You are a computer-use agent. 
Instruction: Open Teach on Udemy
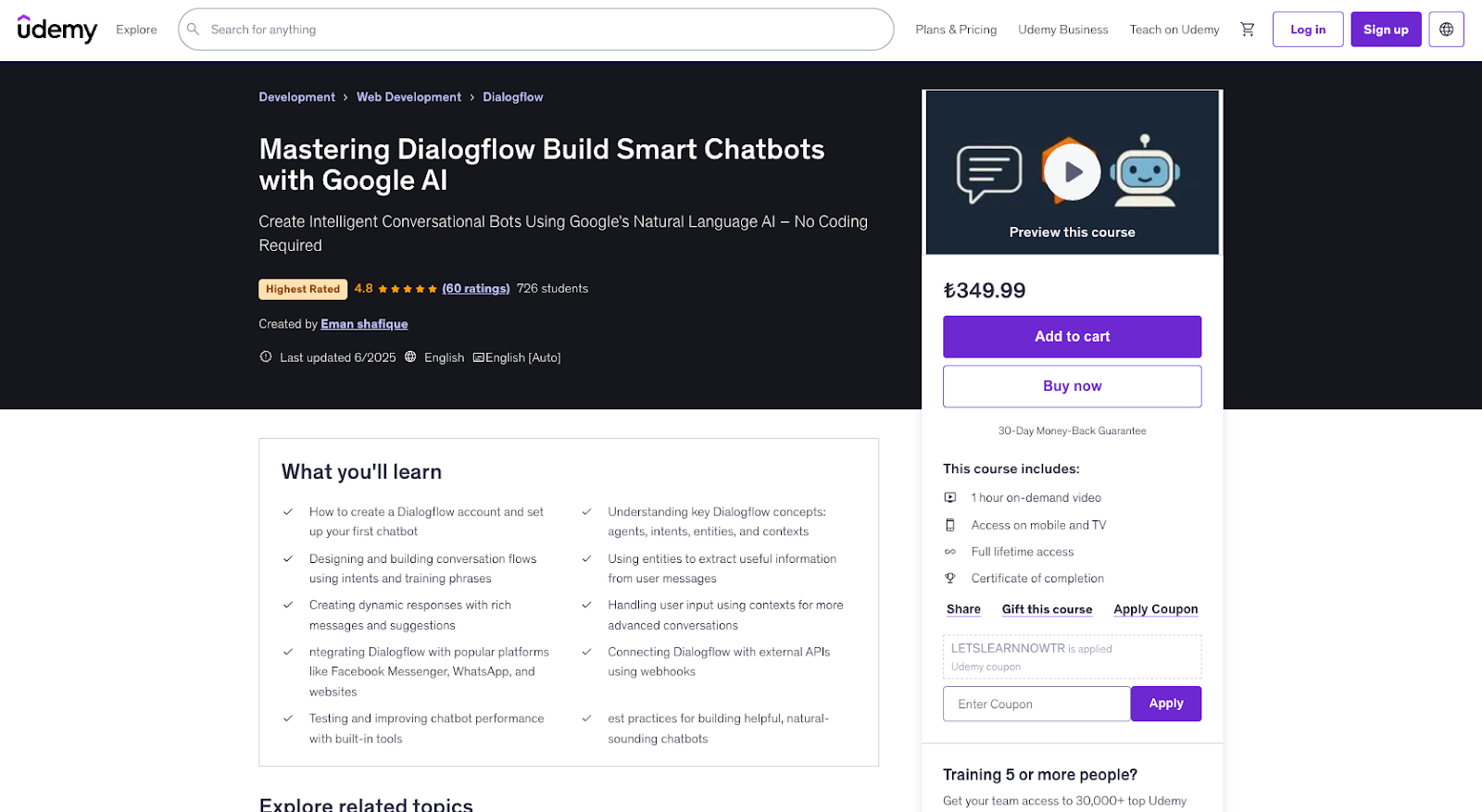point(1174,30)
